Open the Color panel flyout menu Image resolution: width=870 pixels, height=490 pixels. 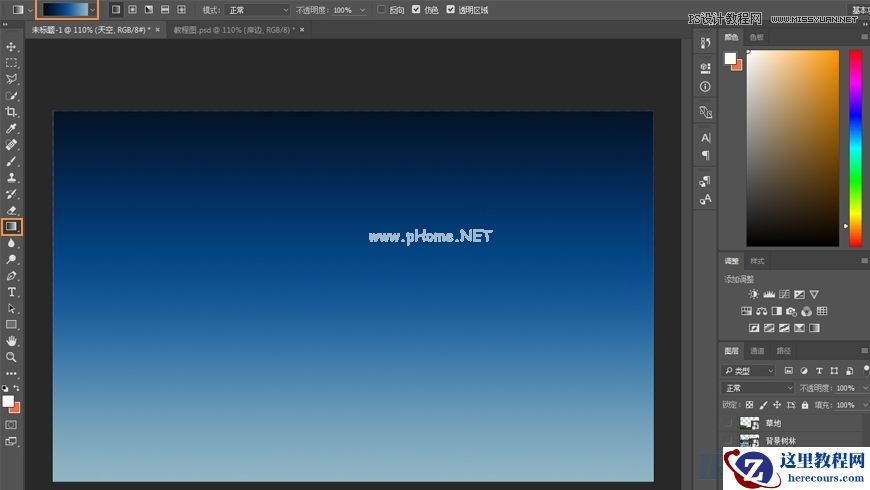pos(864,37)
